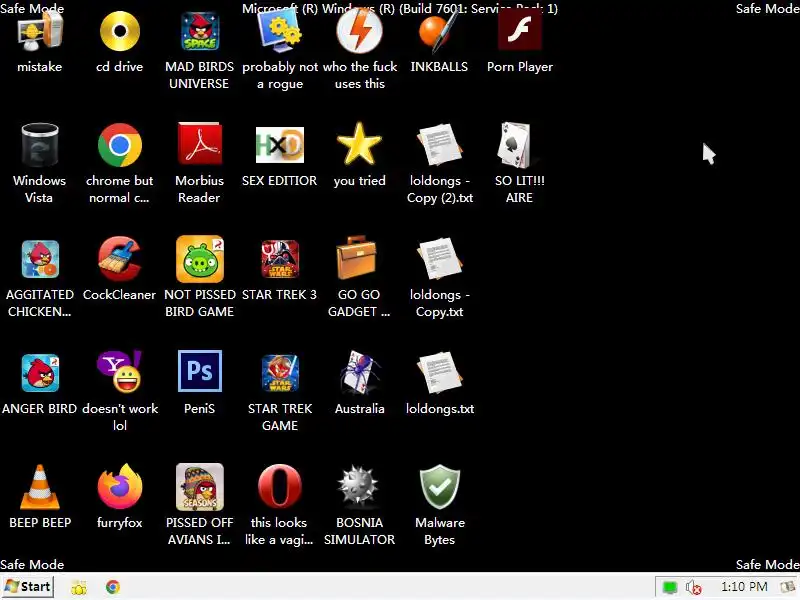The height and width of the screenshot is (600, 800).
Task: Open Morbius Reader PDF icon
Action: click(x=199, y=144)
